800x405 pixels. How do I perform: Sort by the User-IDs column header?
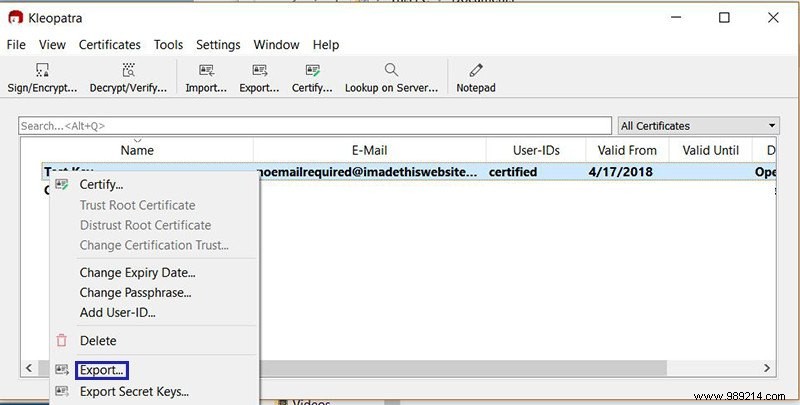coord(536,150)
